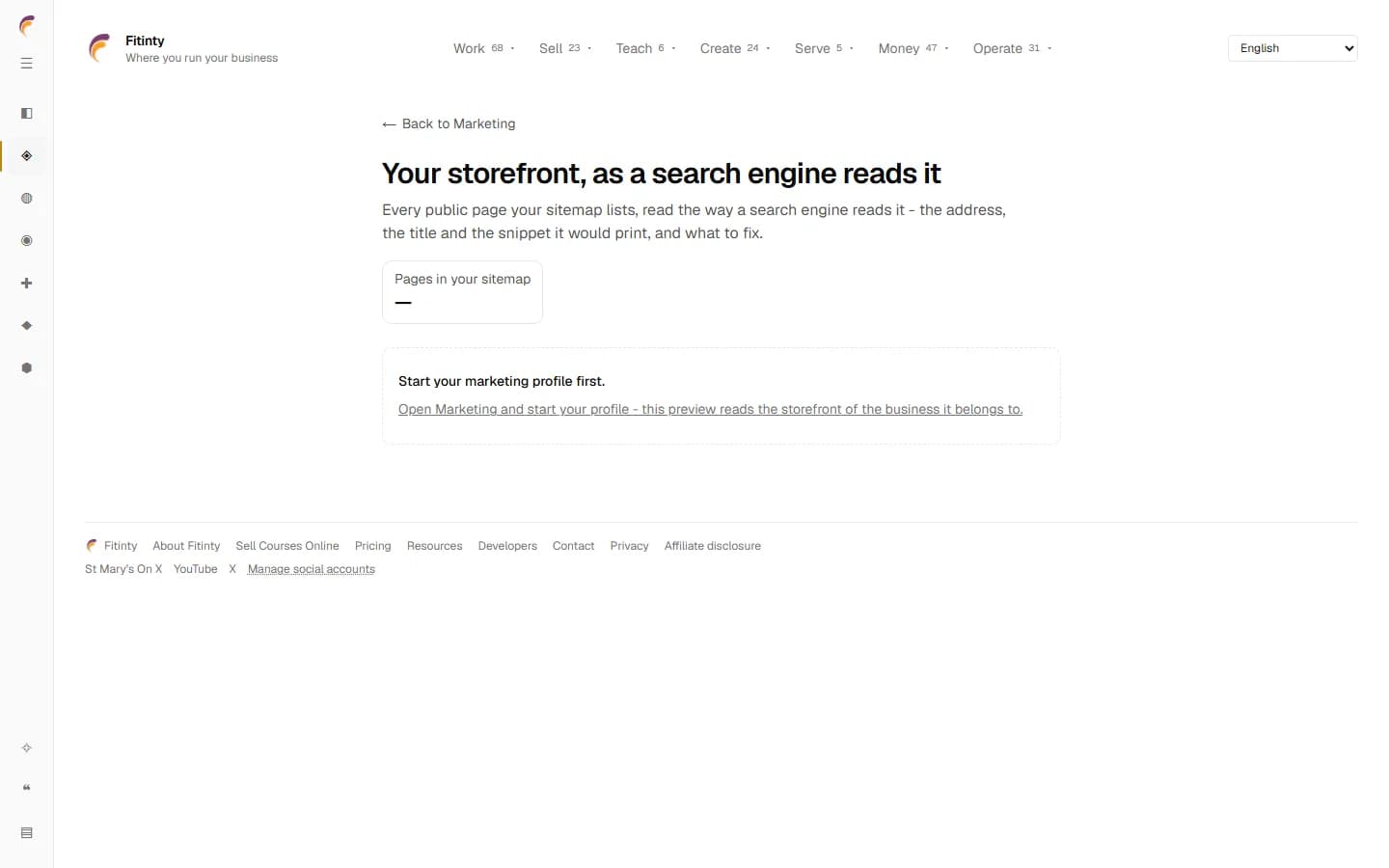Open the Teach menu

[645, 48]
